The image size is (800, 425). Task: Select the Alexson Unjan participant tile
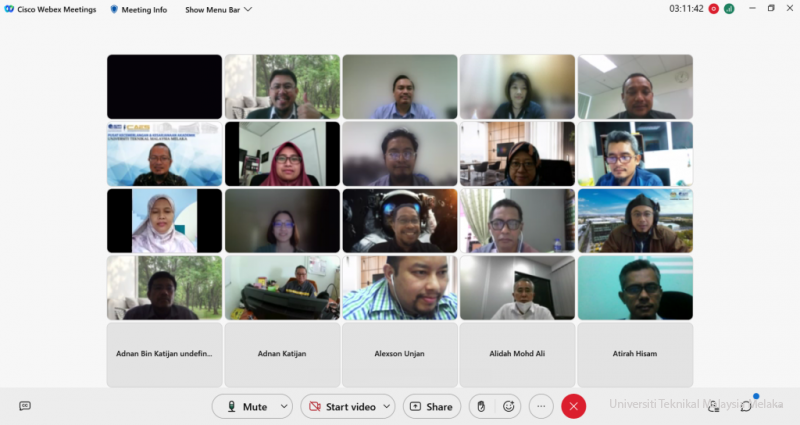[399, 354]
